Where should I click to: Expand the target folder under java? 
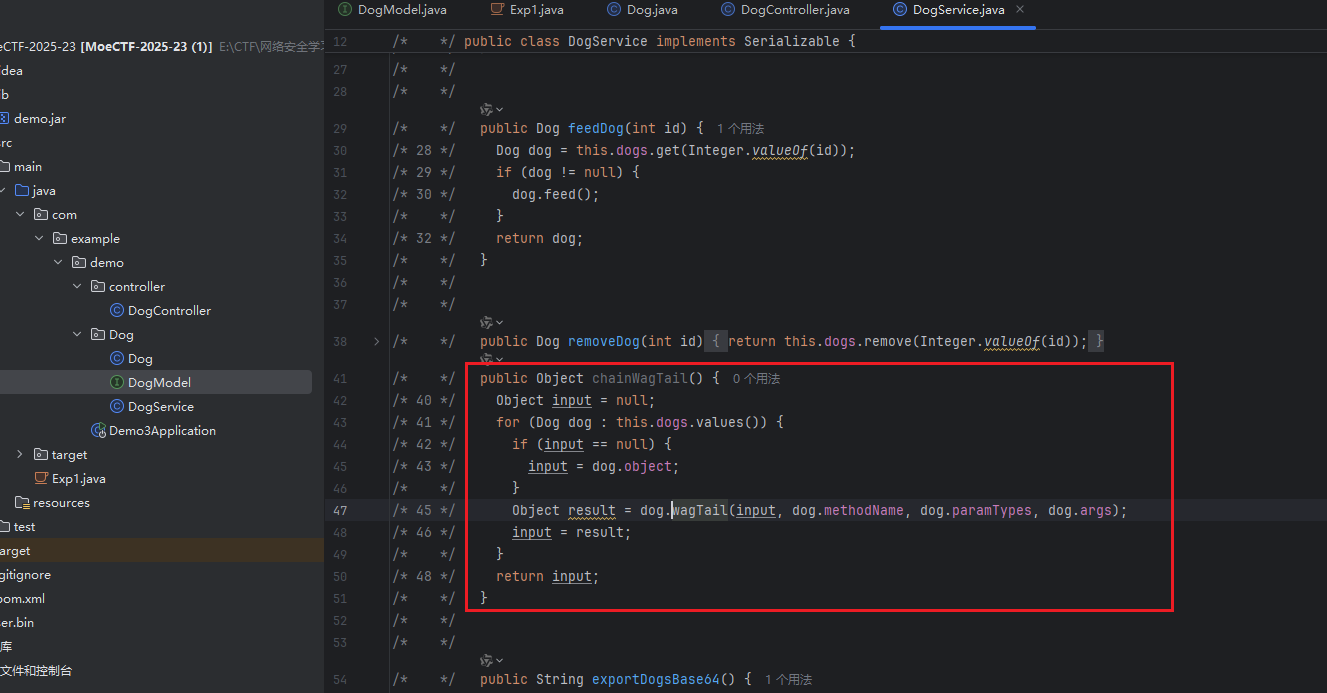pos(20,455)
